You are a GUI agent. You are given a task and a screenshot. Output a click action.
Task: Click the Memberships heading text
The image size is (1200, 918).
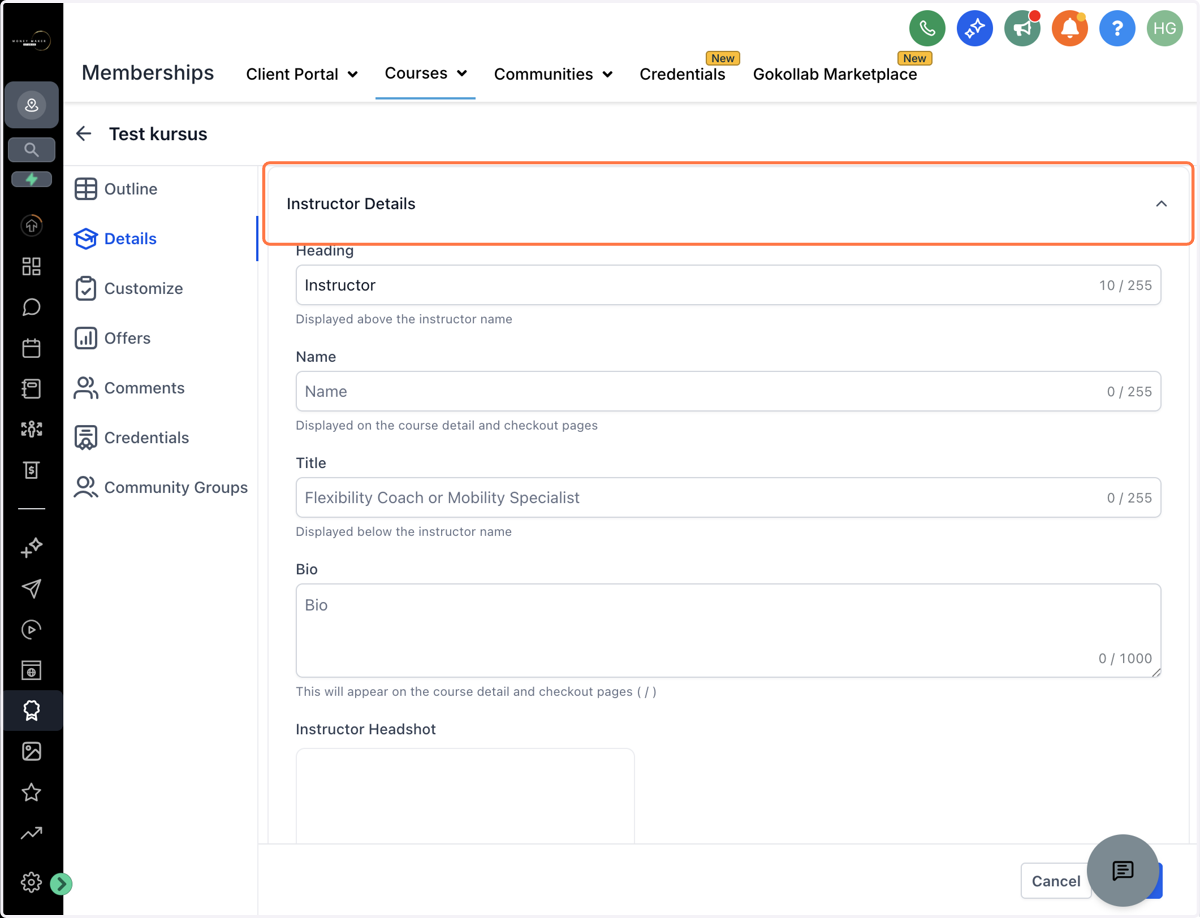[x=148, y=73]
